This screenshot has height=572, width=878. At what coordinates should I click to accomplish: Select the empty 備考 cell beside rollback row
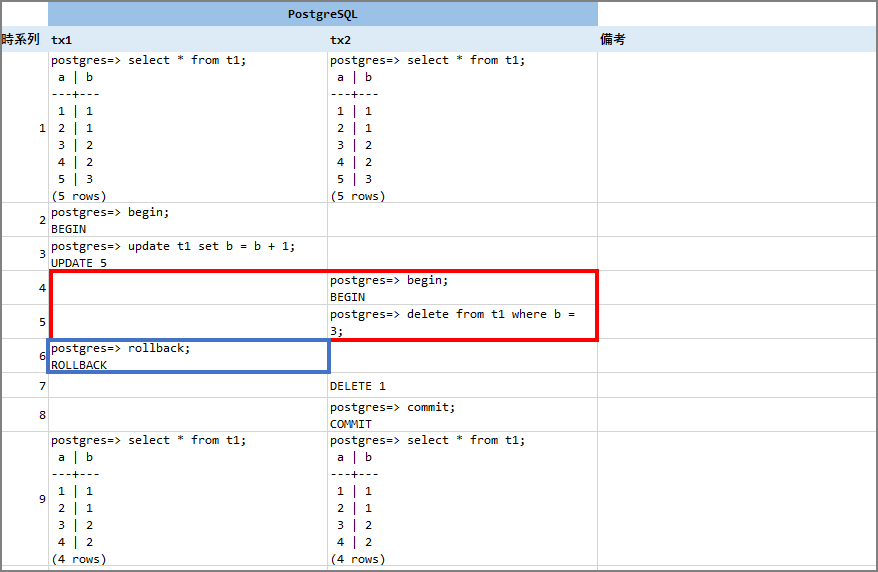[735, 356]
